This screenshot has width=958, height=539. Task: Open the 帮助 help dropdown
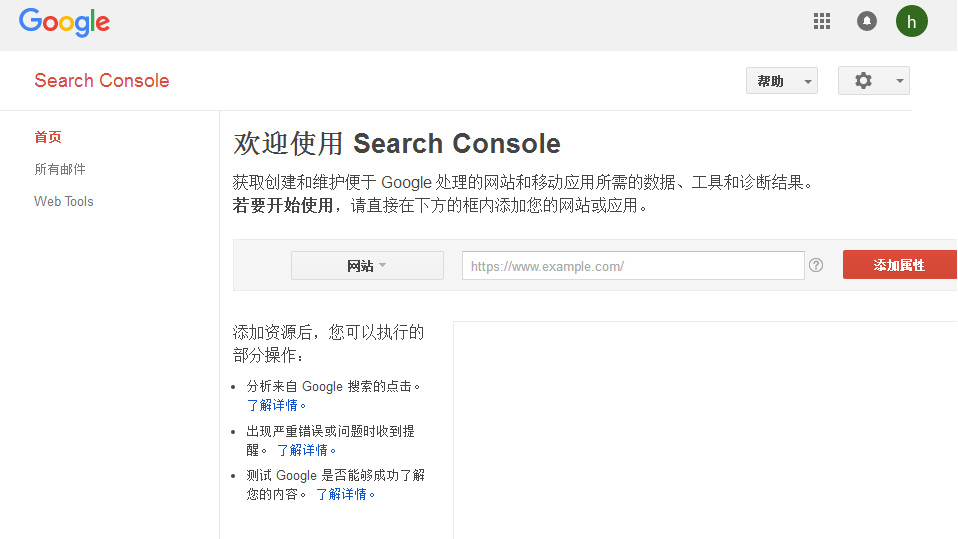coord(781,81)
